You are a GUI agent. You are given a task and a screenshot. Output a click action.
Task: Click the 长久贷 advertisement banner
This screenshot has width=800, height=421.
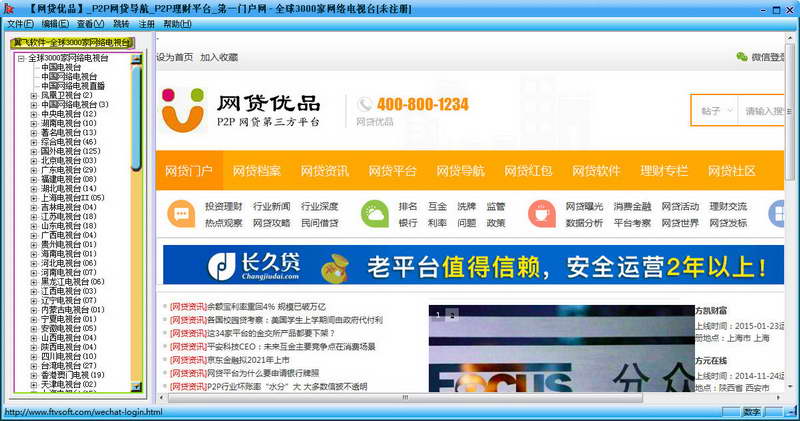pos(473,265)
